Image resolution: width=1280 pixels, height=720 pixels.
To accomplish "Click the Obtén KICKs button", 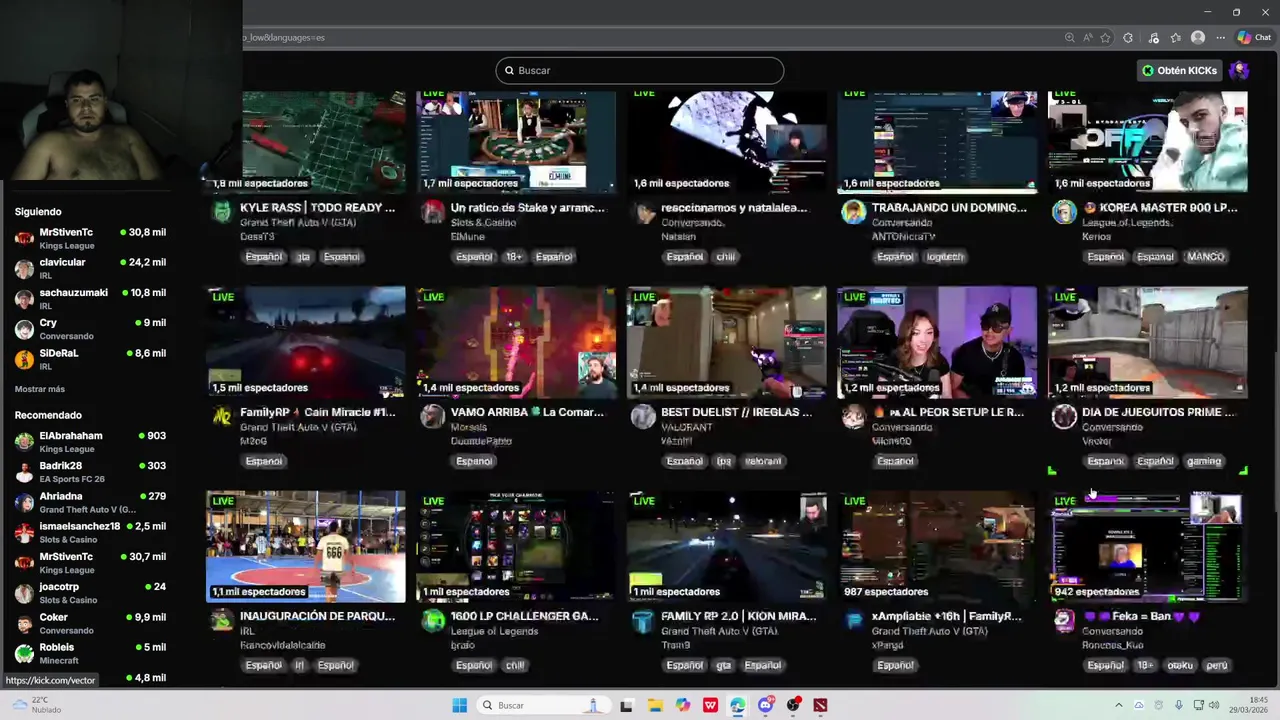I will click(1180, 70).
